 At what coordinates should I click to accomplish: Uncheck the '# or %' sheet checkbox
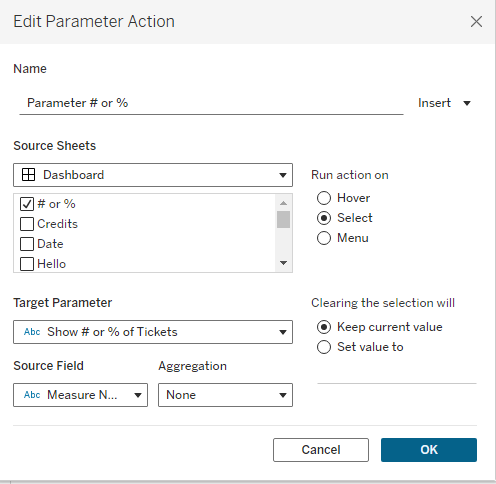click(x=27, y=204)
